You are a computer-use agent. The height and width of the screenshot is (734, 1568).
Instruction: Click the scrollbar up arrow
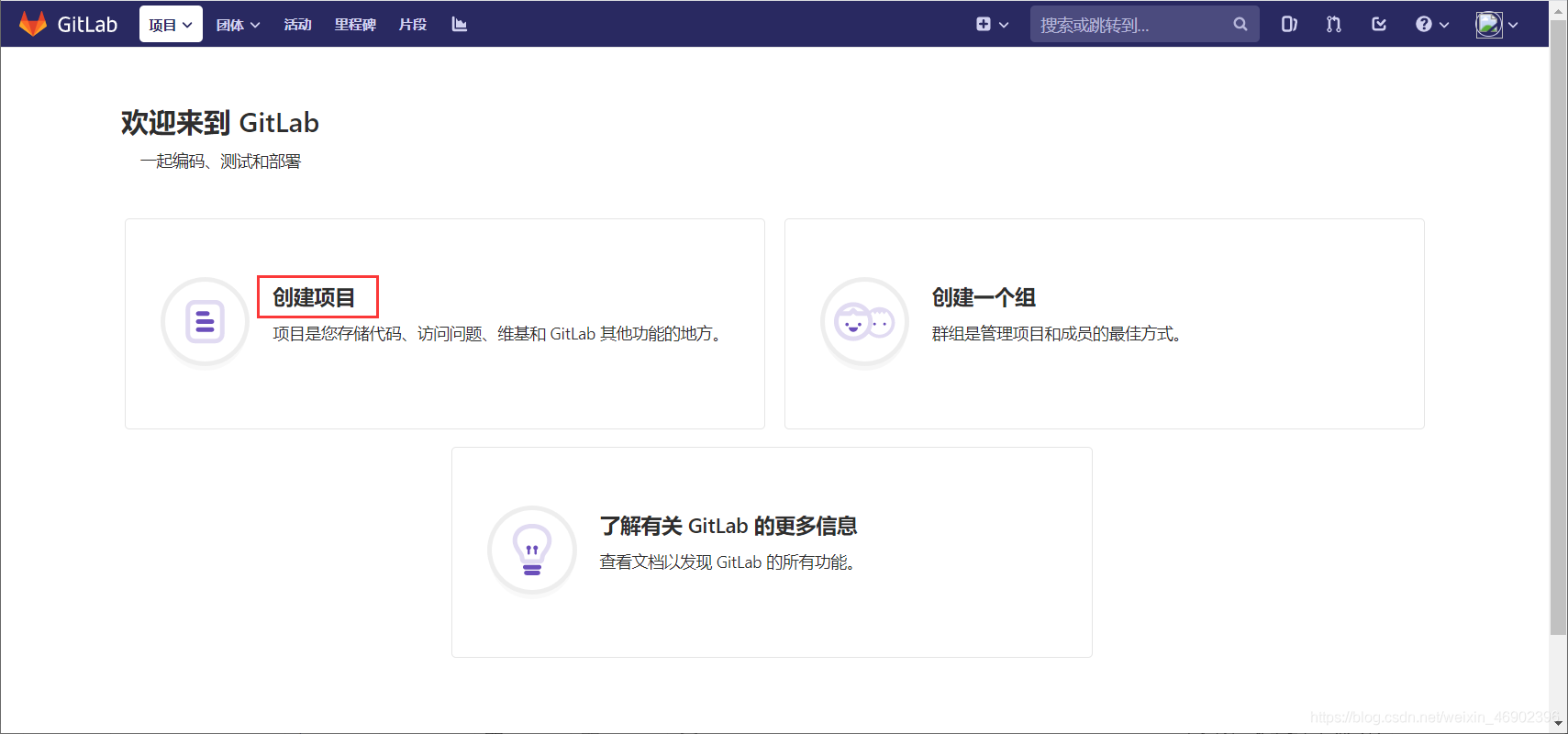[1558, 9]
